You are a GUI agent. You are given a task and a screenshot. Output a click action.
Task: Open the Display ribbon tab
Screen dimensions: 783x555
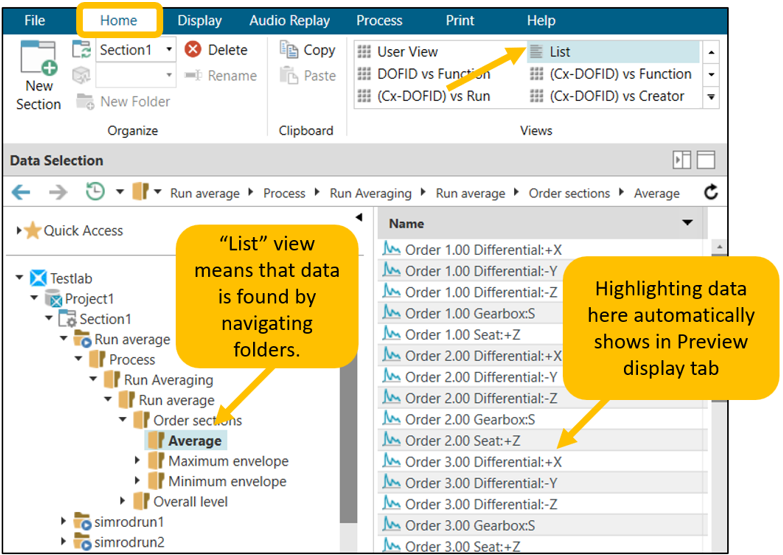pos(199,20)
